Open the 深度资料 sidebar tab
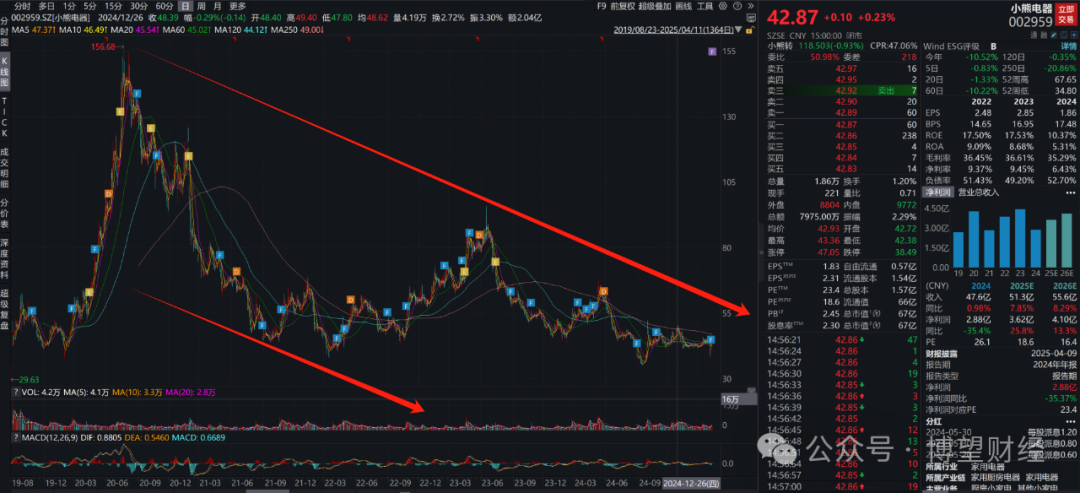Image resolution: width=1080 pixels, height=493 pixels. 5,259
